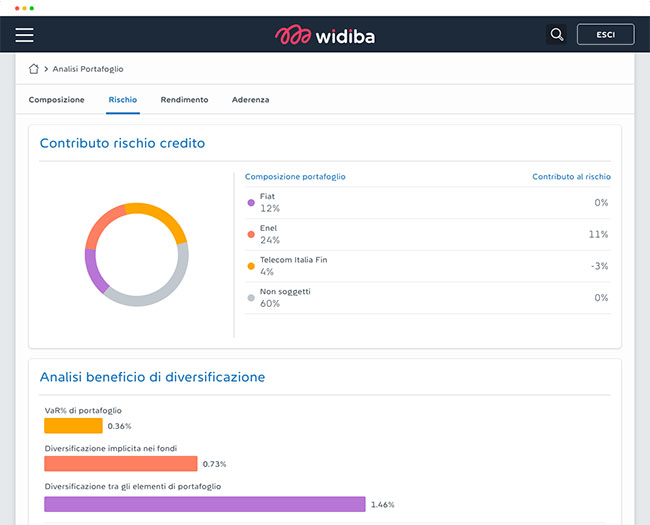Select the Non soggetti label
Viewport: 650px width, 525px height.
coord(285,292)
